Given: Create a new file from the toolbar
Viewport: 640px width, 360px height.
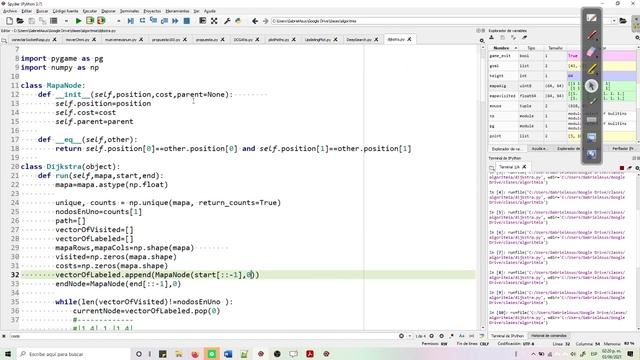Looking at the screenshot, I should click(x=9, y=21).
